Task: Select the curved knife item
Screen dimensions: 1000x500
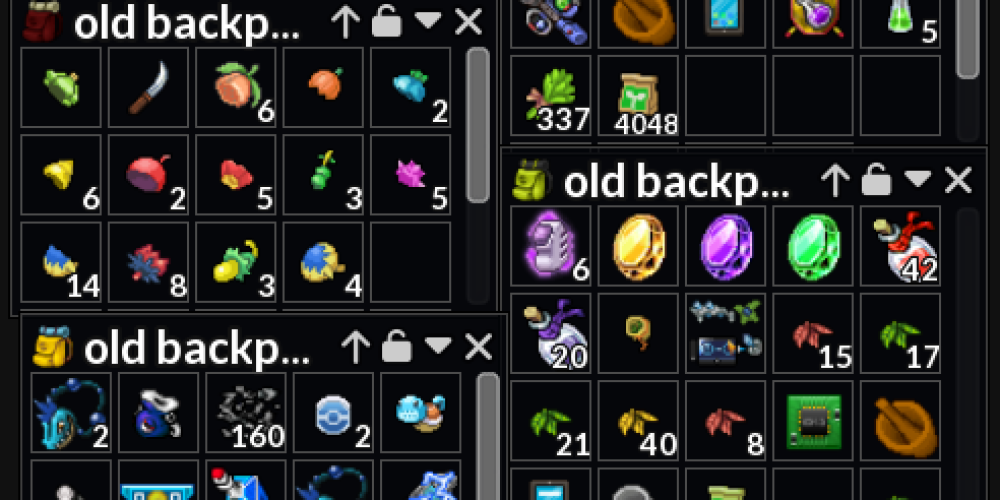Action: (149, 87)
